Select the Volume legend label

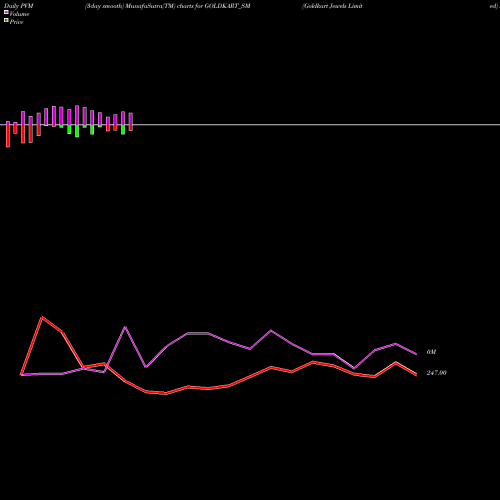click(19, 14)
